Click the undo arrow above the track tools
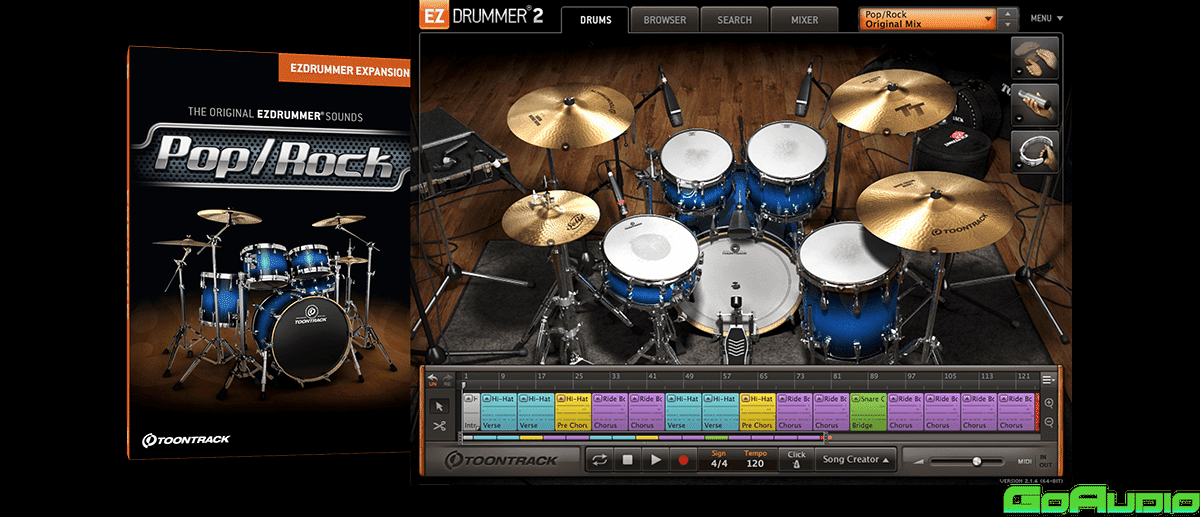This screenshot has height=517, width=1200. pos(433,380)
